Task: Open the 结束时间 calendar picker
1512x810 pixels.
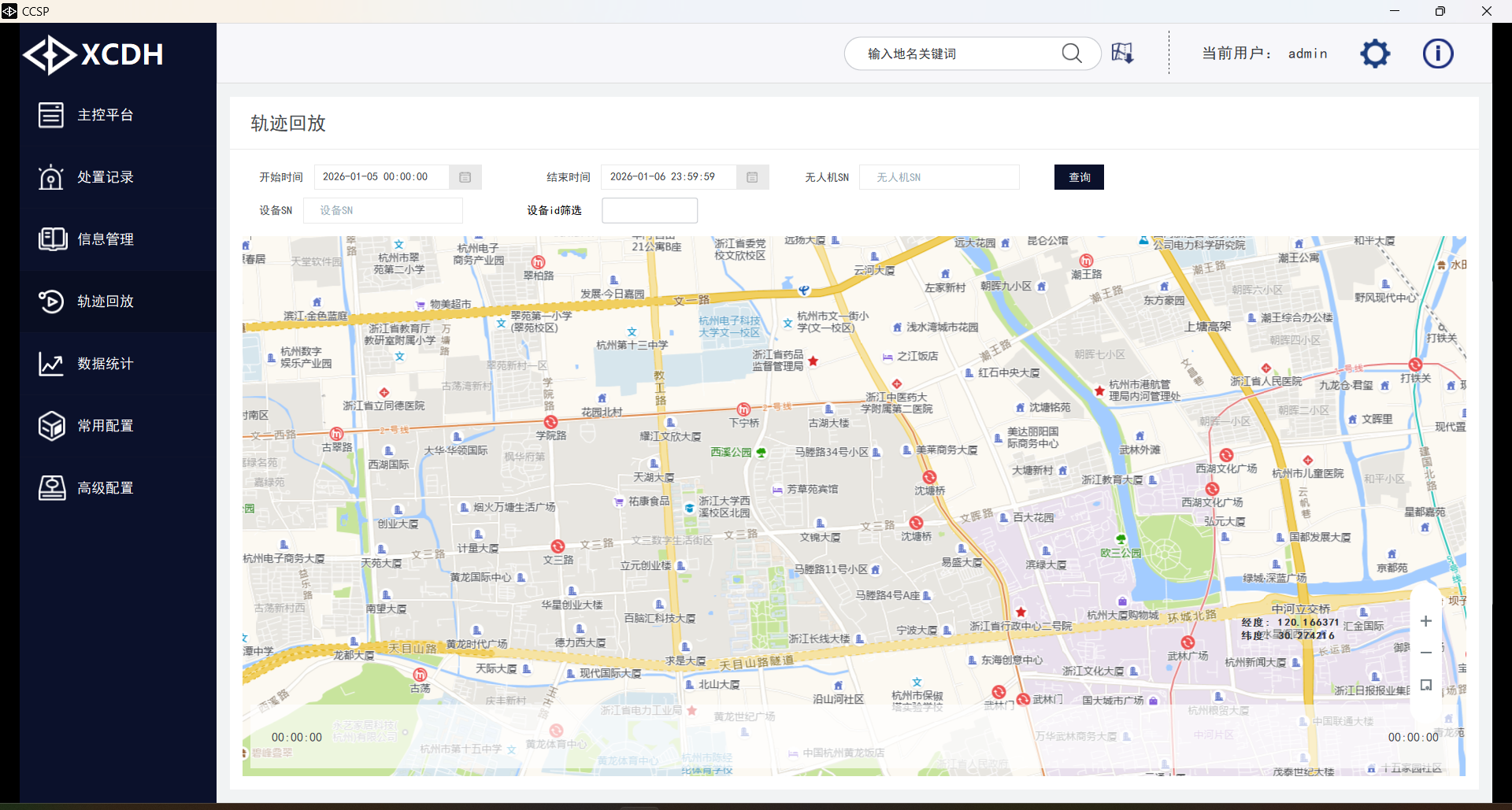Action: [x=752, y=177]
